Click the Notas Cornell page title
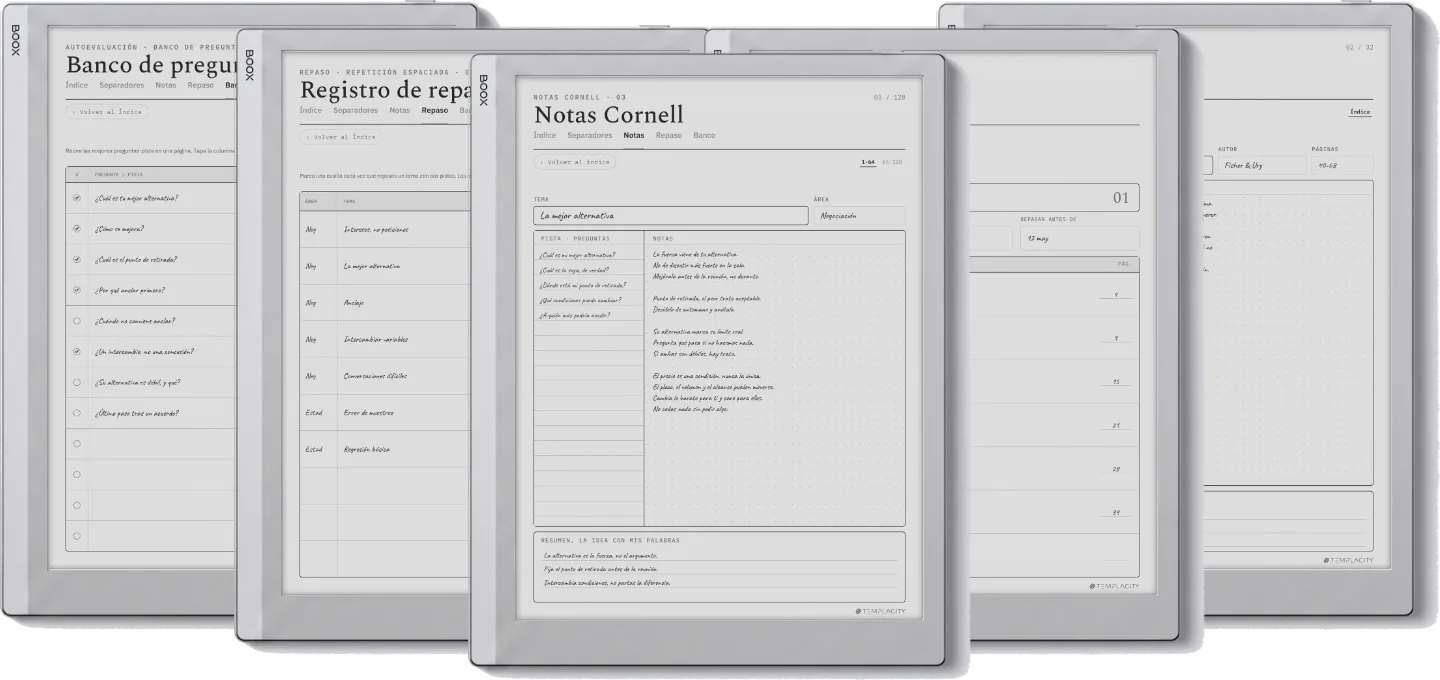Viewport: 1440px width, 680px height. pyautogui.click(x=609, y=115)
